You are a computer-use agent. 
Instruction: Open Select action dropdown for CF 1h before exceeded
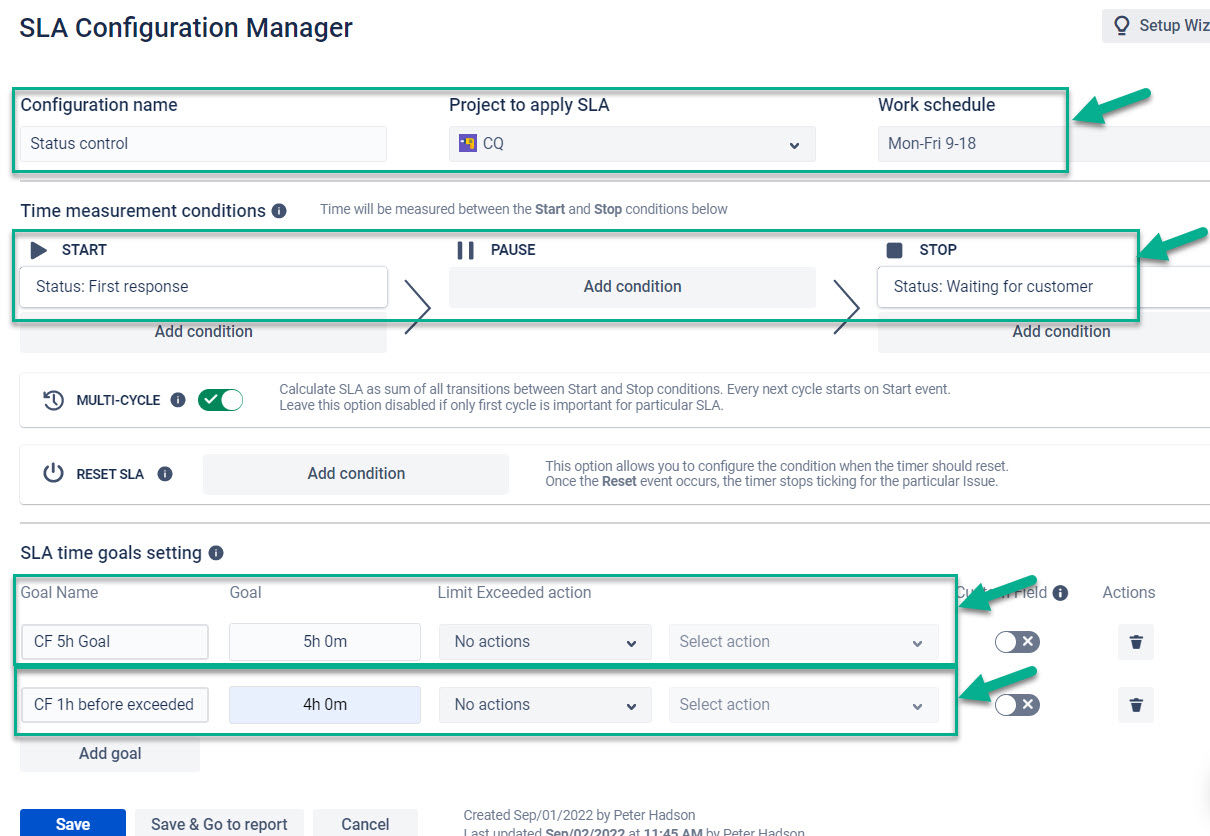point(803,705)
